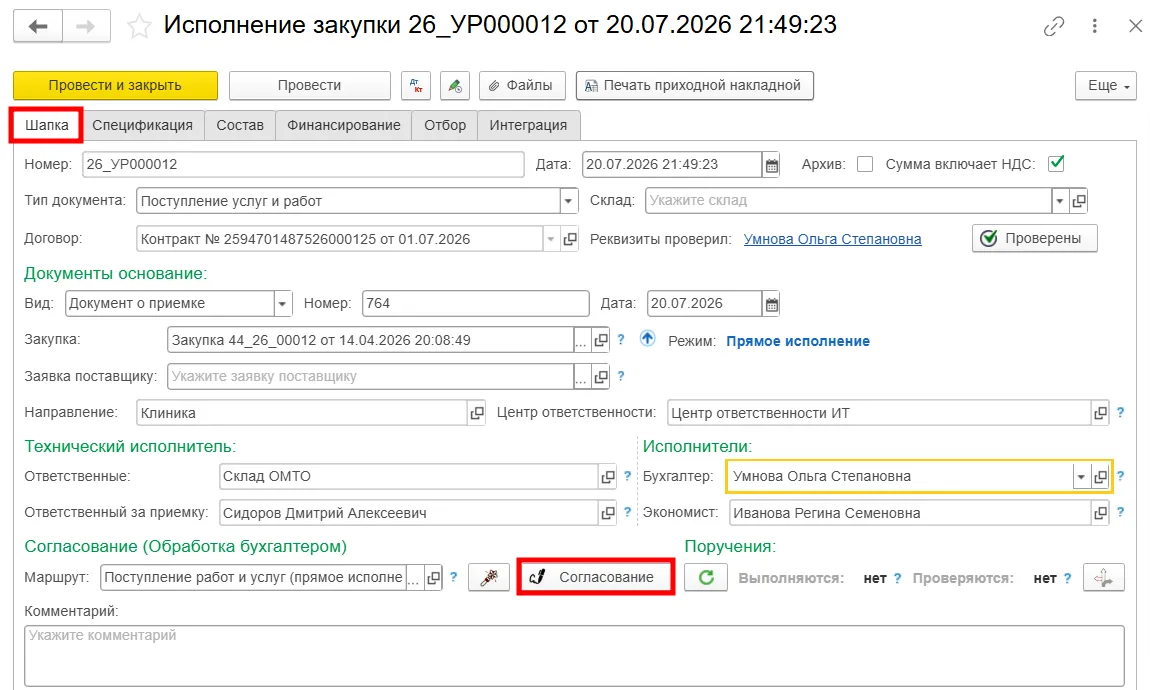This screenshot has height=690, width=1150.
Task: Open Склад ОМТО responsible record icon
Action: tap(607, 477)
